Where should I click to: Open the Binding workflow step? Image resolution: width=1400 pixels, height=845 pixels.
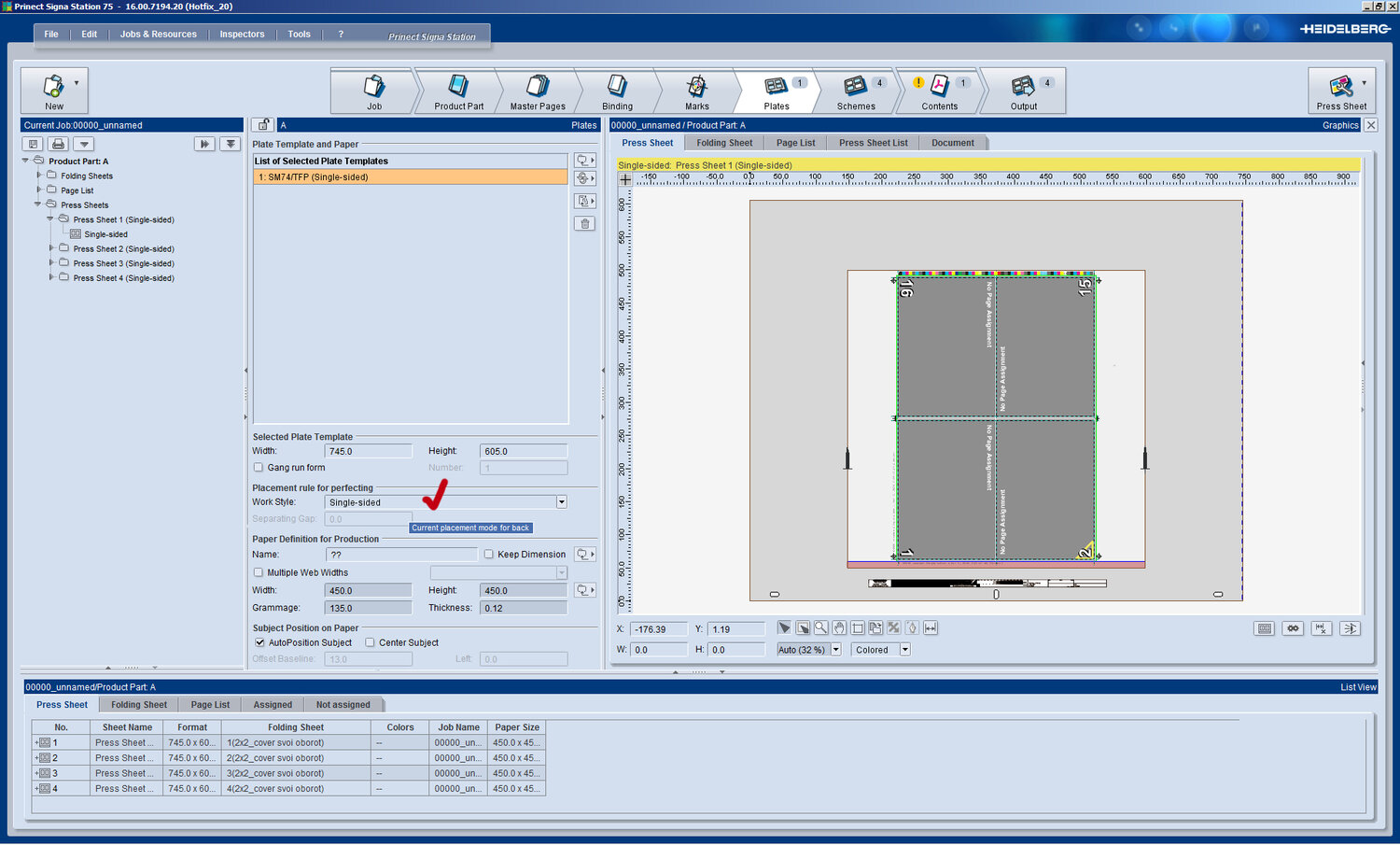point(617,92)
